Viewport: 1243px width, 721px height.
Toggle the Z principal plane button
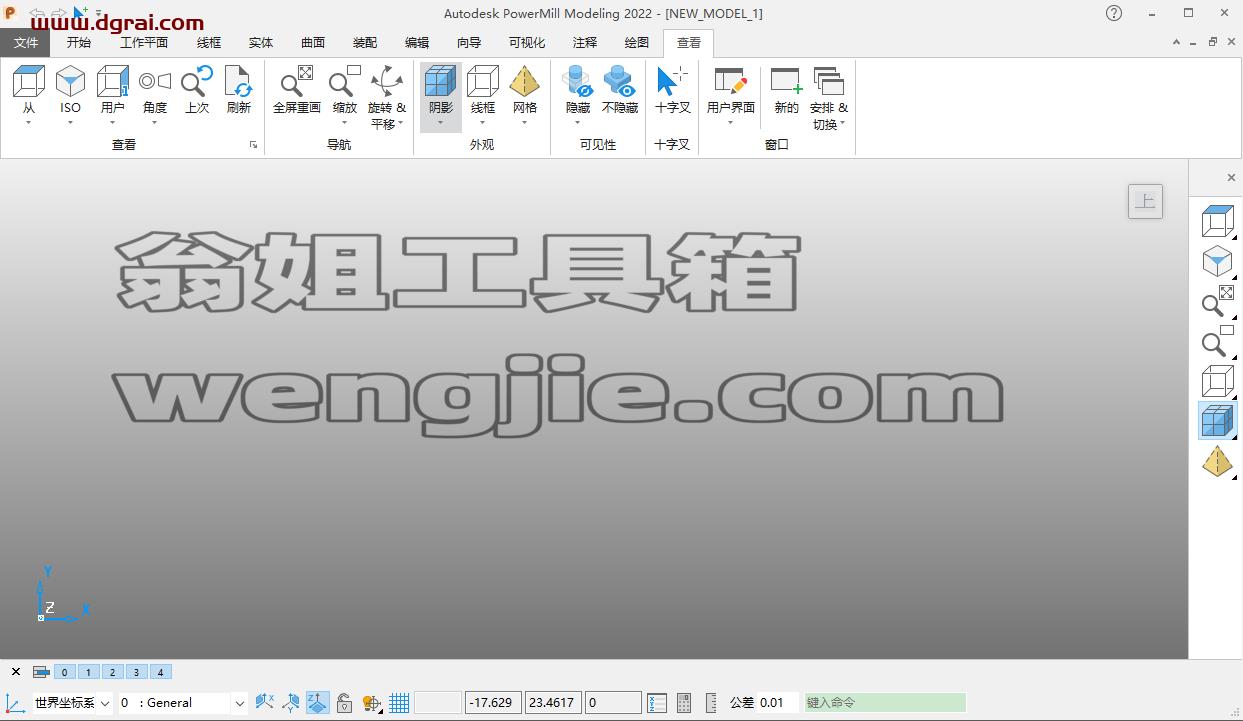317,703
